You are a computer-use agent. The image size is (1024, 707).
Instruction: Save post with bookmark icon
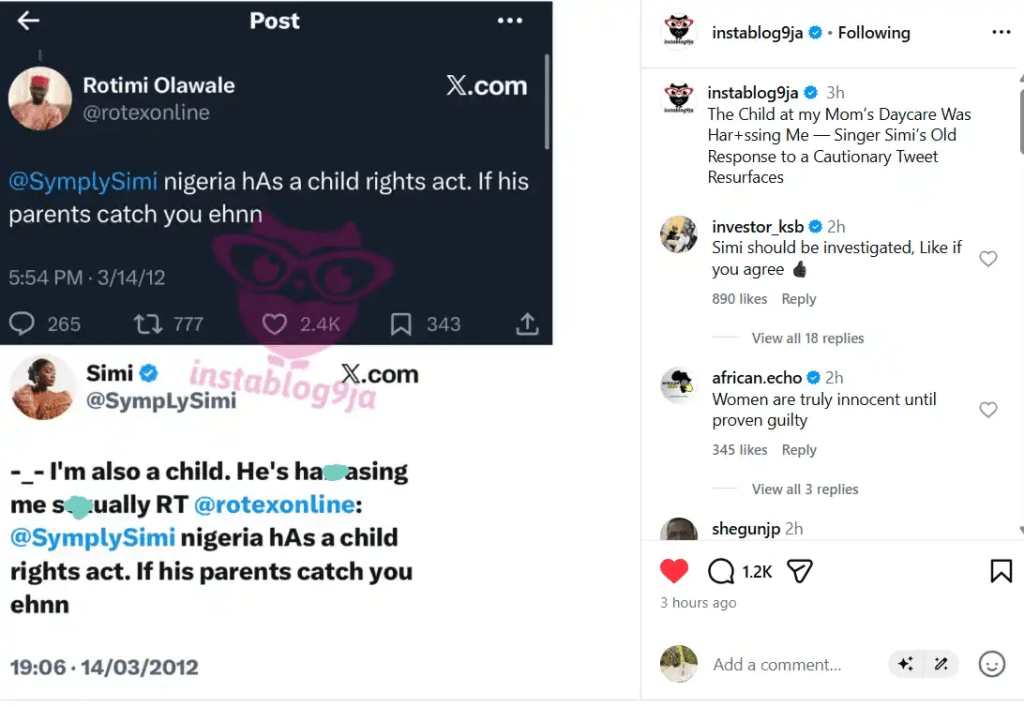[x=1000, y=571]
